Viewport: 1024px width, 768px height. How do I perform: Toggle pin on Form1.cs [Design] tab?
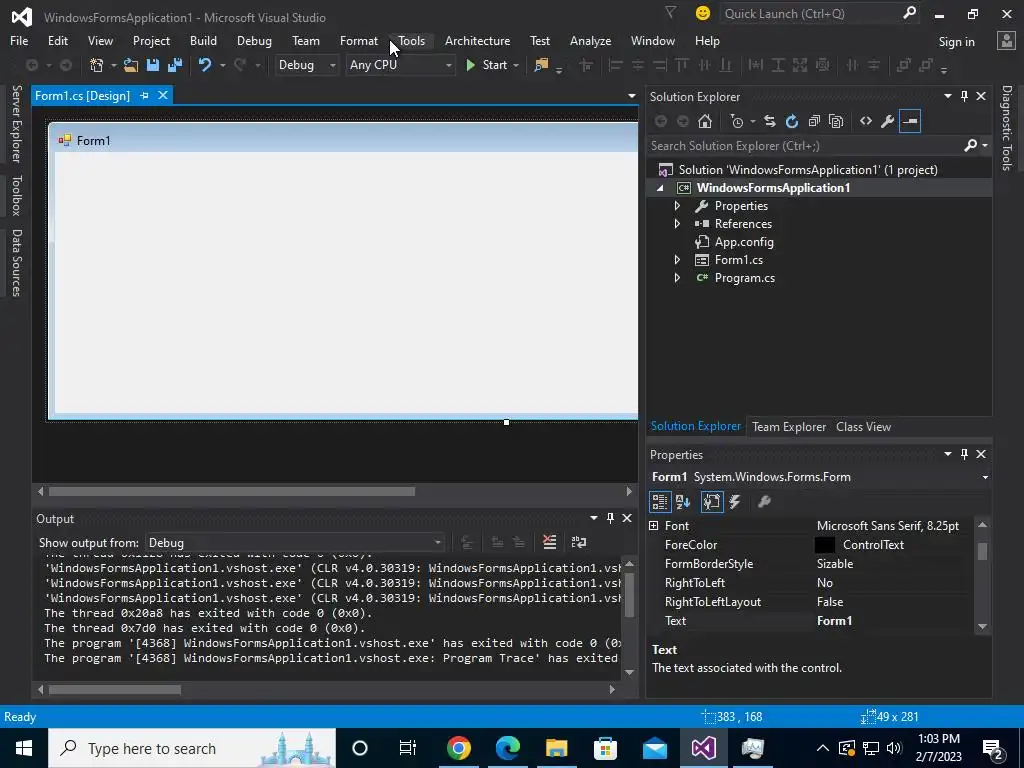[x=144, y=95]
